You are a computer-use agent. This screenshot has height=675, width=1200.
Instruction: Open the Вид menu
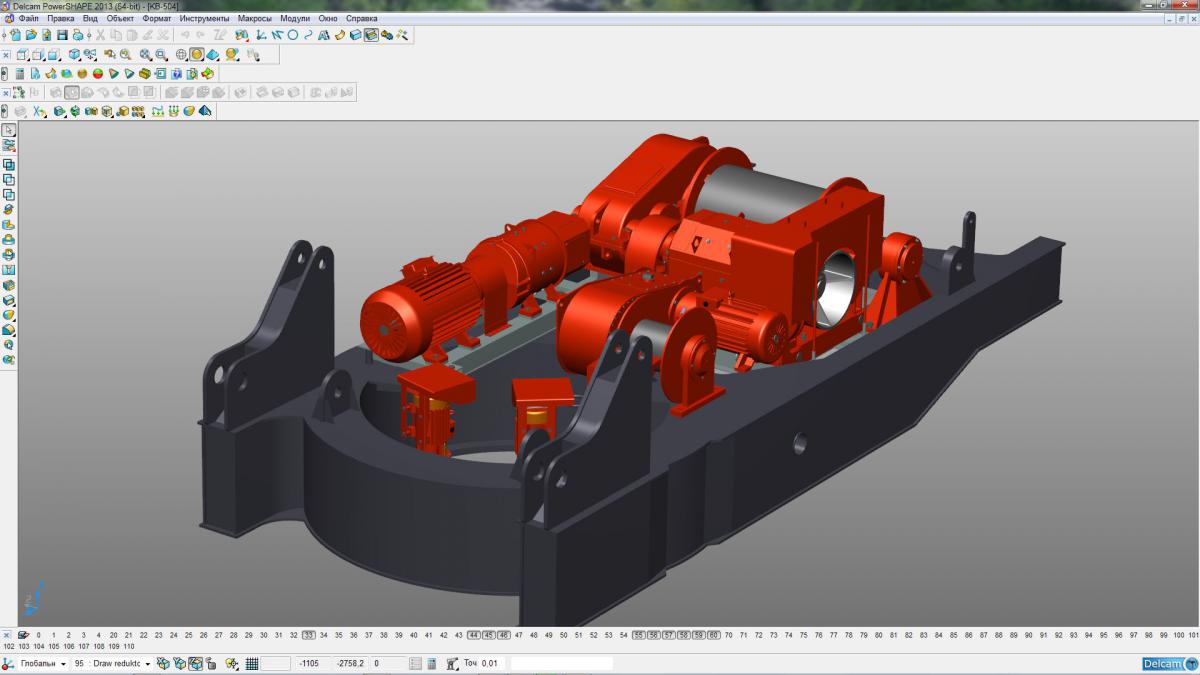click(x=90, y=18)
